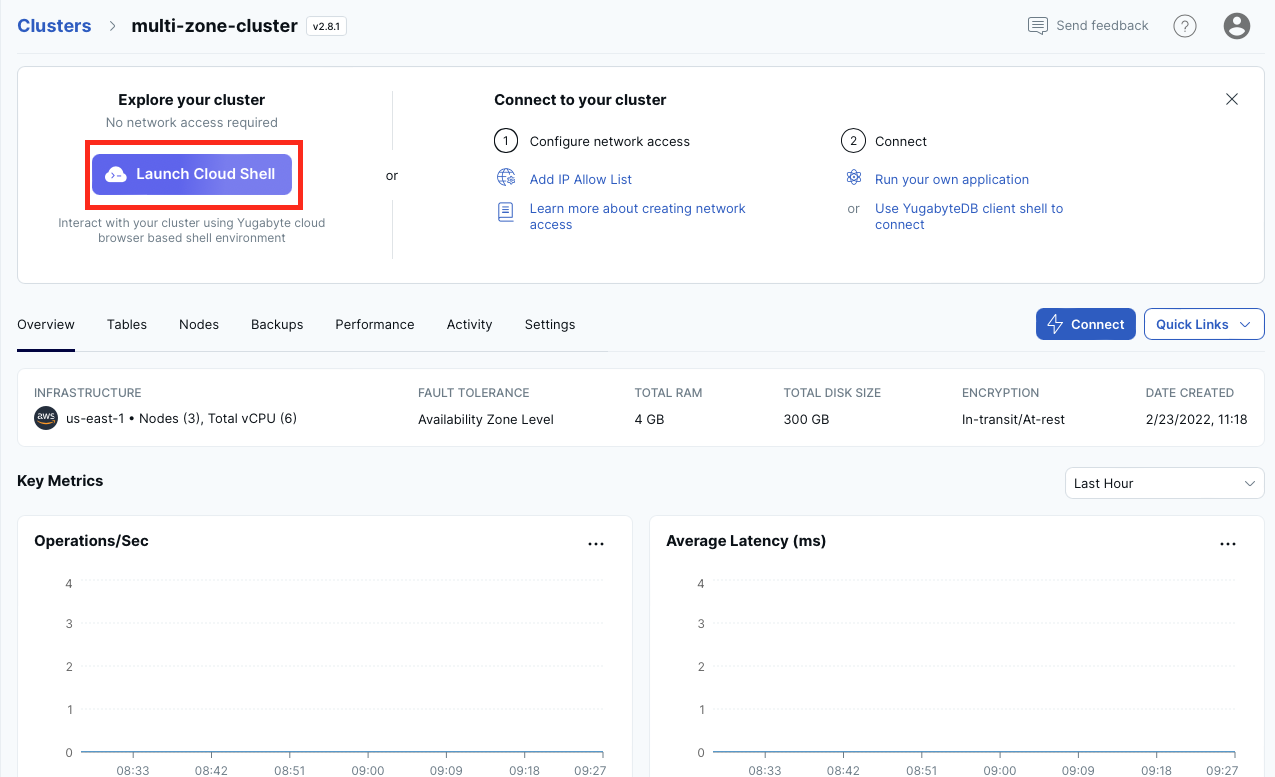Click the Send feedback chat icon

coord(1037,25)
